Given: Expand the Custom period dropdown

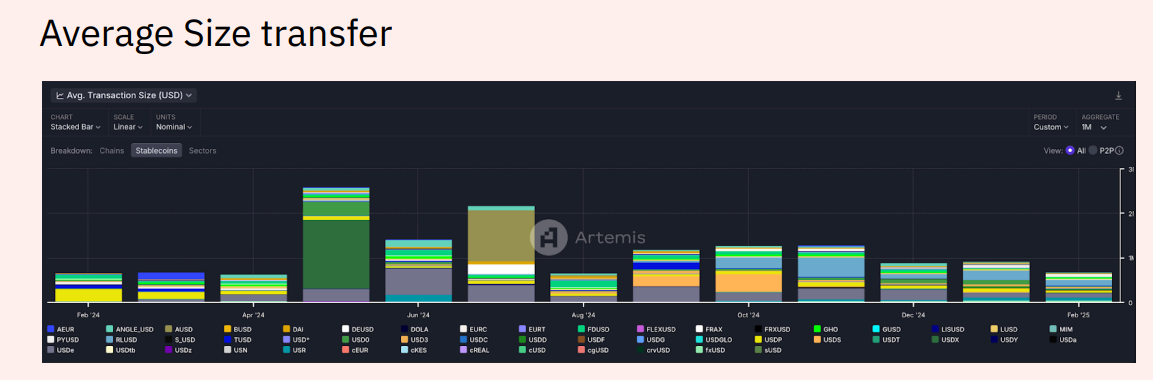Looking at the screenshot, I should [x=1051, y=126].
